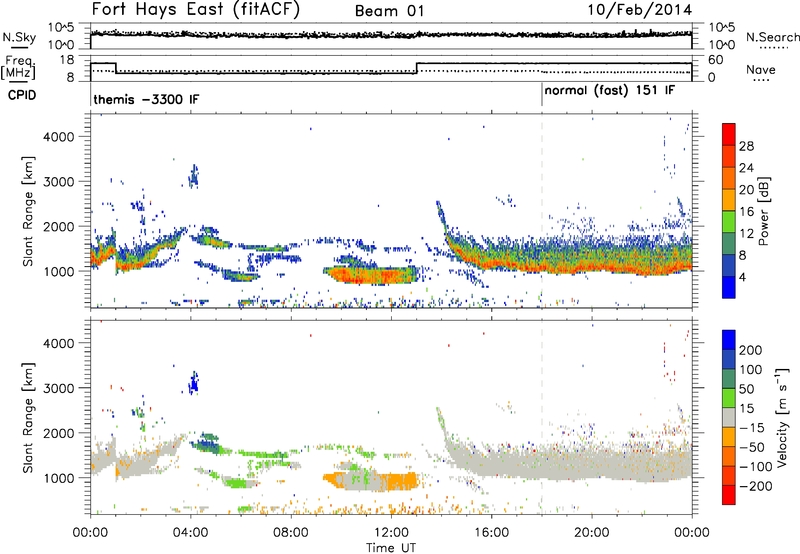This screenshot has height=554, width=800.
Task: Click the '20:00' time tick label
Action: [592, 532]
